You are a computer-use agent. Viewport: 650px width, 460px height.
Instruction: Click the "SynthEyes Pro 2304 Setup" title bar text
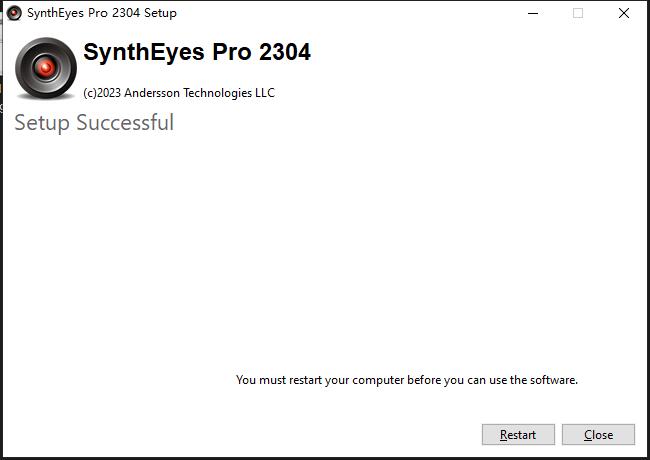tap(102, 13)
